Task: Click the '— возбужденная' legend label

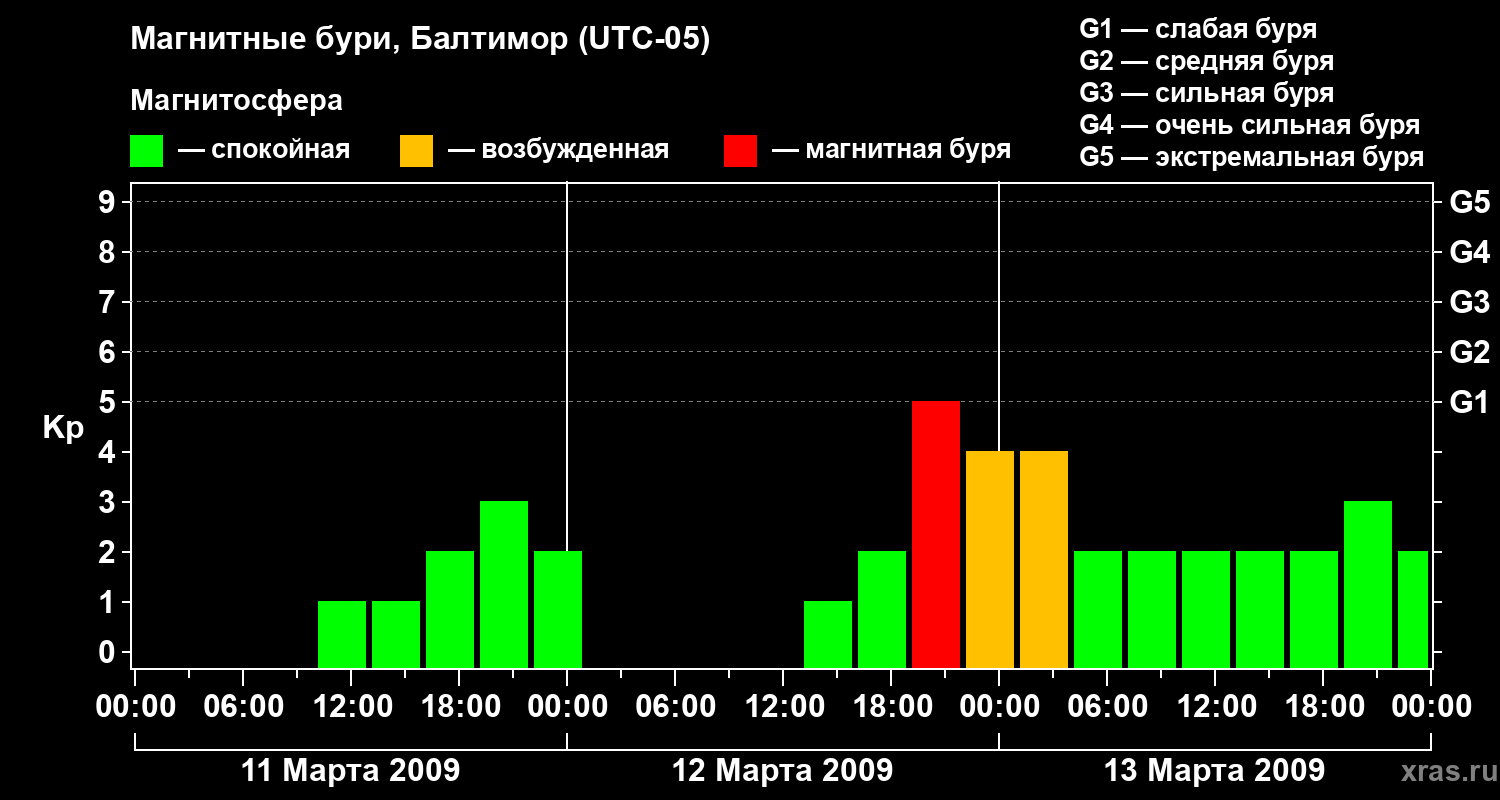Action: point(558,150)
